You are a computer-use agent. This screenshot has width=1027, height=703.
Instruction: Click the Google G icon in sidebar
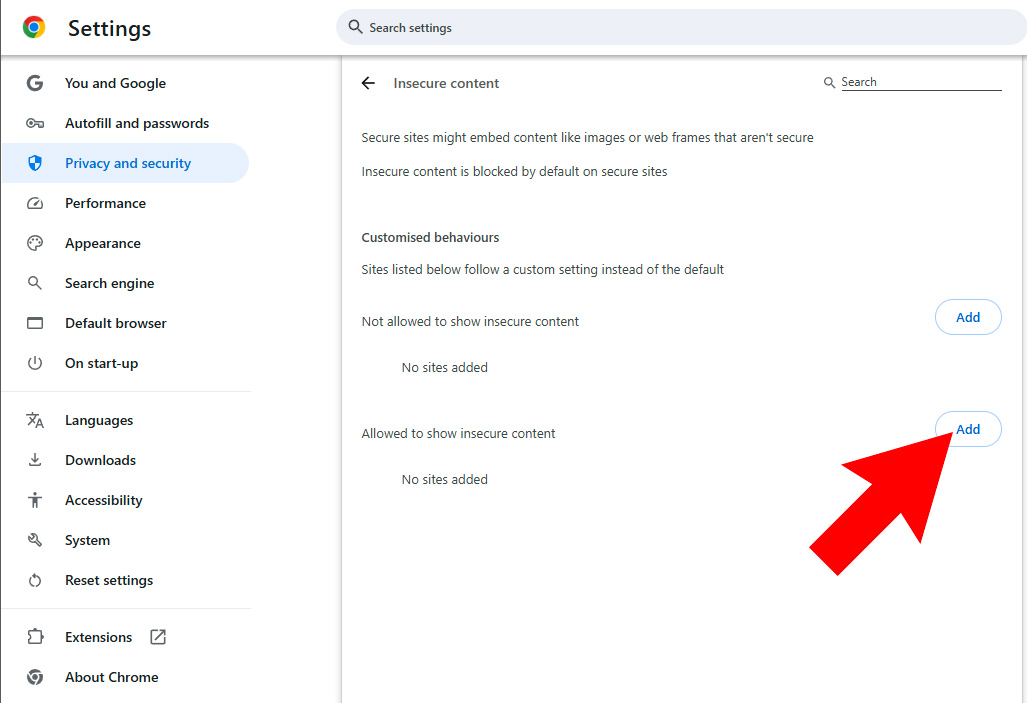(35, 83)
